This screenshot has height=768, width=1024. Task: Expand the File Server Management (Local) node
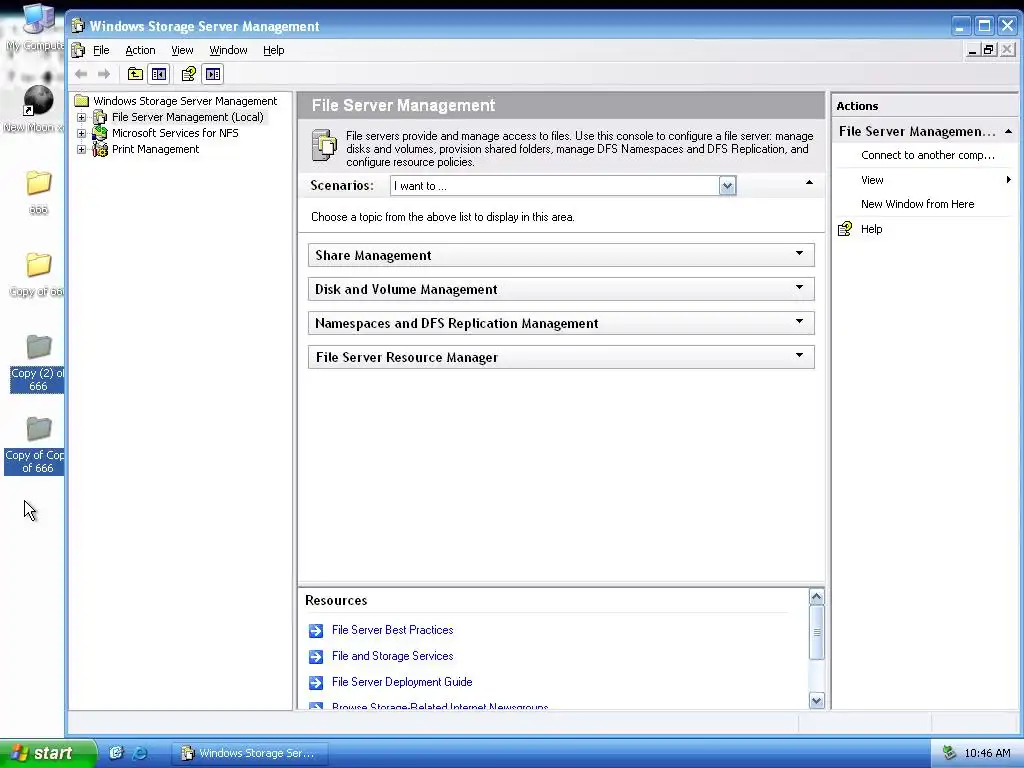(82, 118)
